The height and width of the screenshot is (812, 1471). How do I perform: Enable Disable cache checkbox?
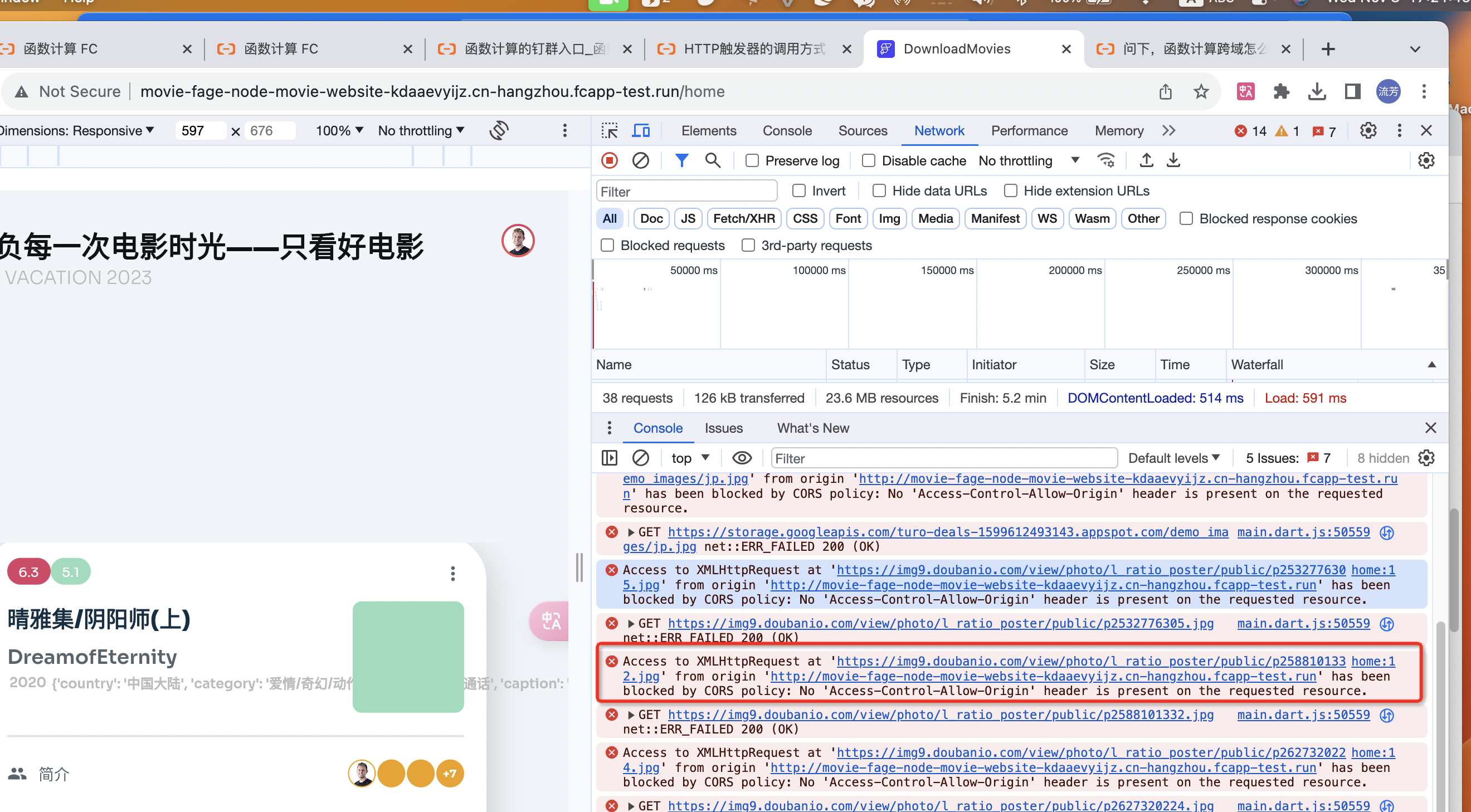point(868,161)
